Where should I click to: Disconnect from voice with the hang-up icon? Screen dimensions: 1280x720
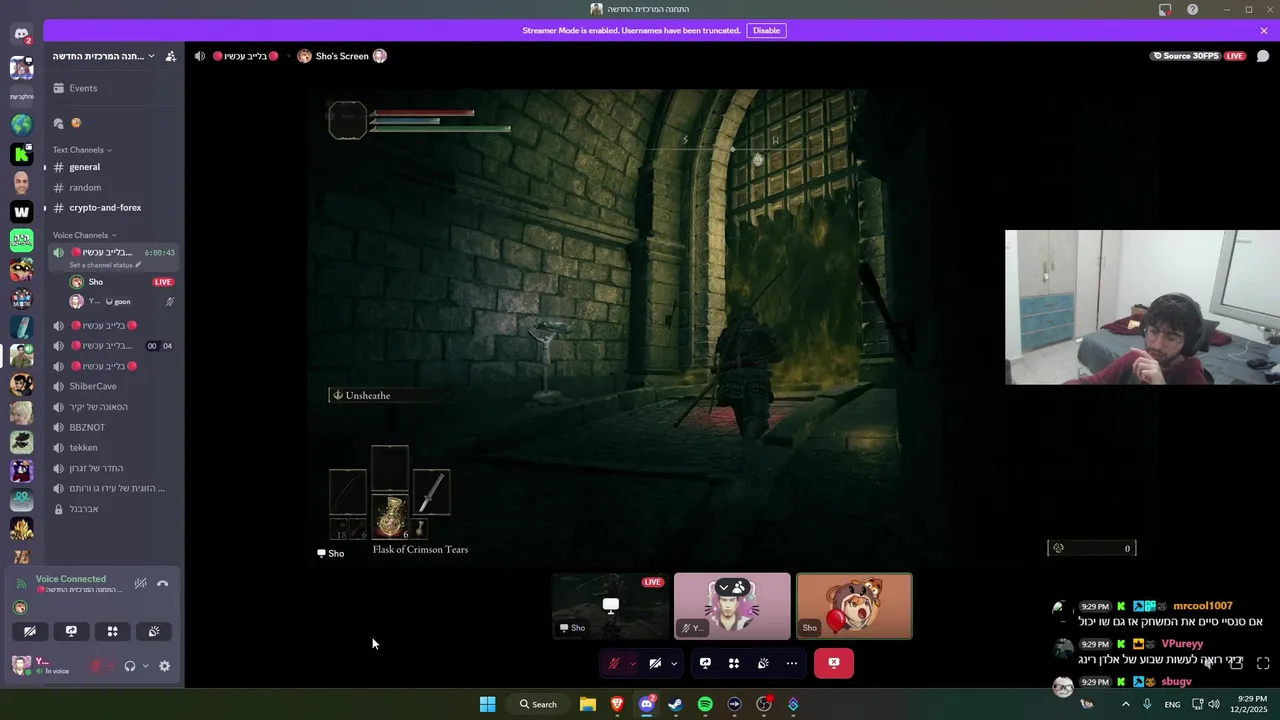(x=163, y=584)
